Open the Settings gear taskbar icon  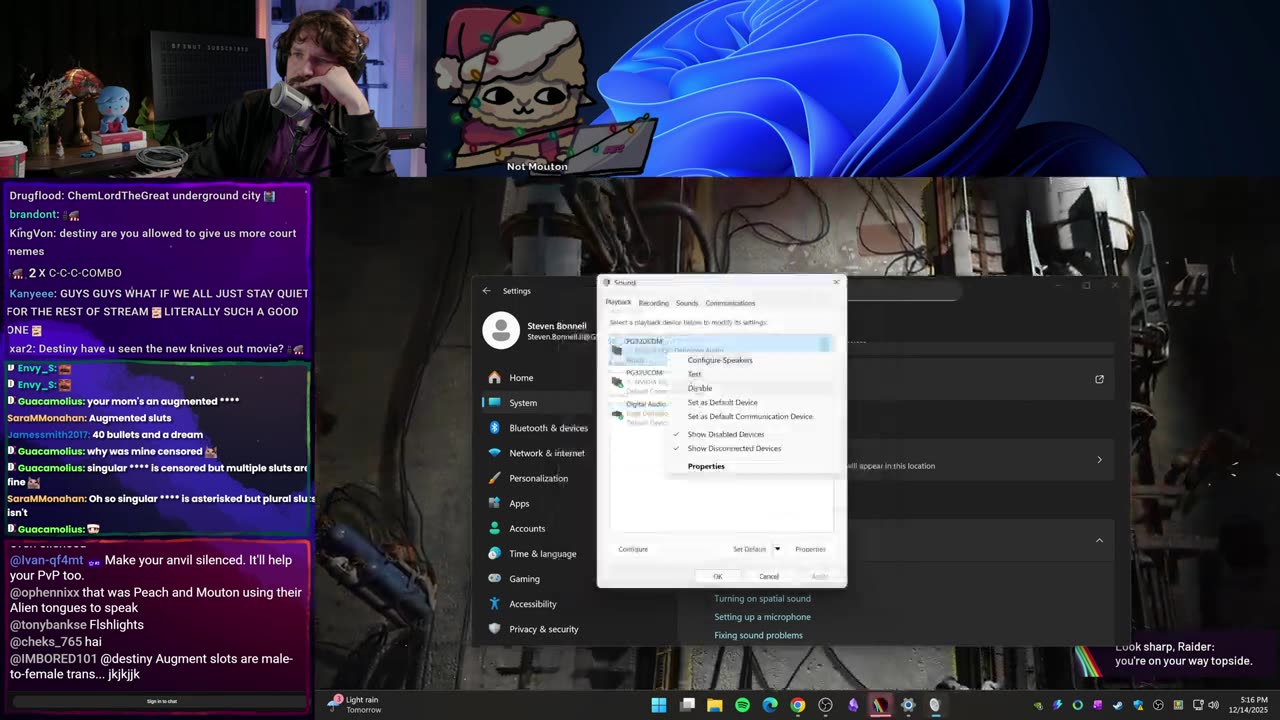(x=908, y=705)
